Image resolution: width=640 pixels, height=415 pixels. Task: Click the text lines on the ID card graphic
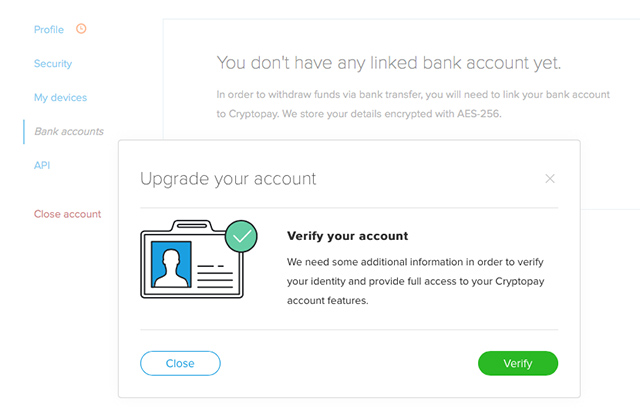coord(215,277)
